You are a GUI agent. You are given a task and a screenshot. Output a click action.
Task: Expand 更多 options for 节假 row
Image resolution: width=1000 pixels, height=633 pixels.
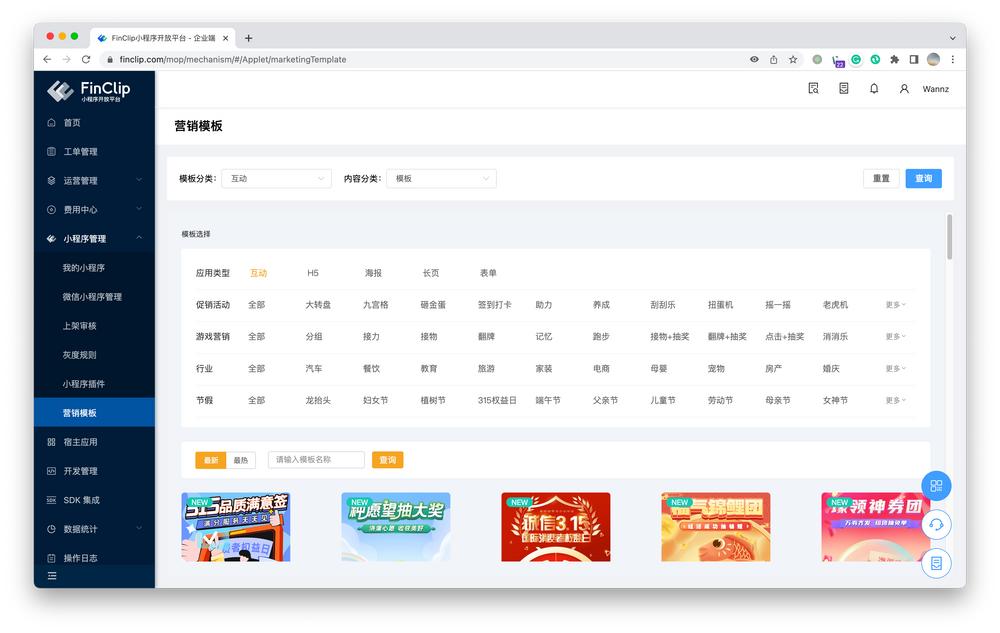coord(893,399)
